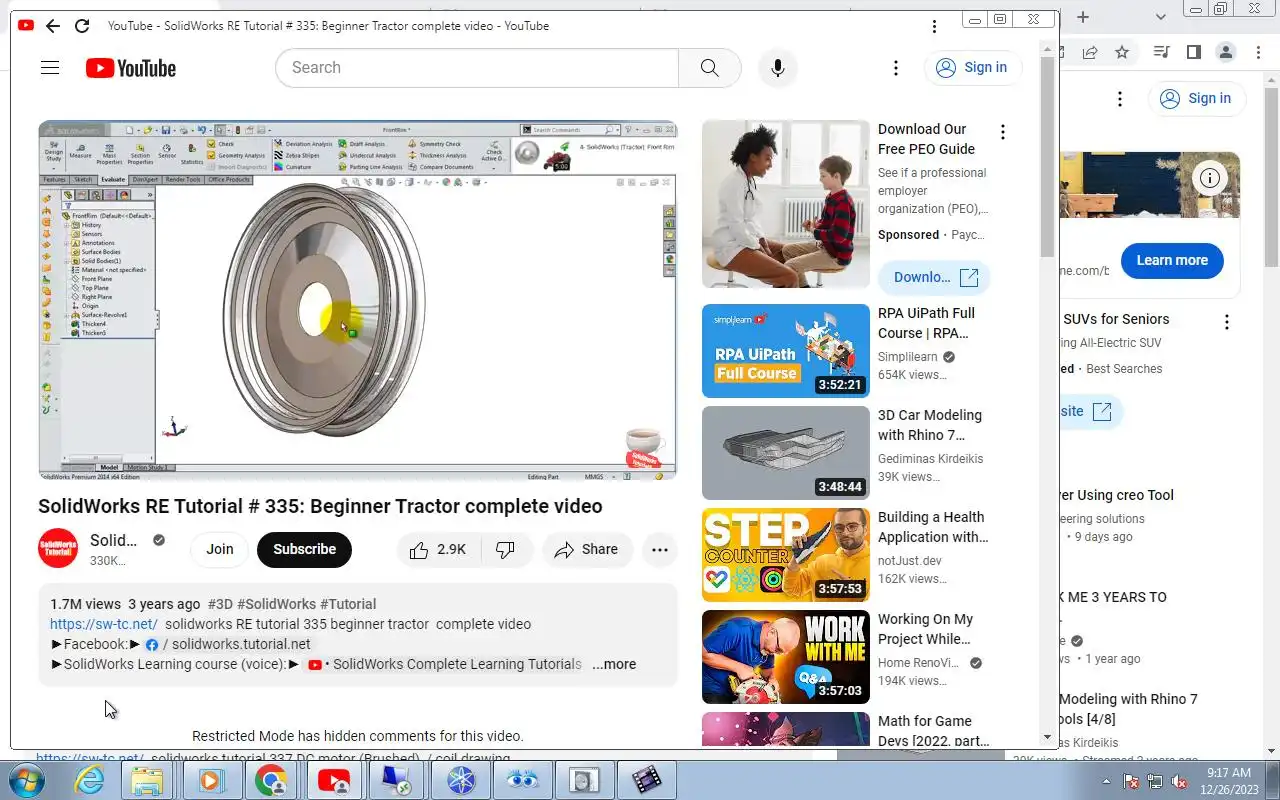Open the Work With Me thumbnail 3:57:03
Screen dimensions: 1280x800
786,657
